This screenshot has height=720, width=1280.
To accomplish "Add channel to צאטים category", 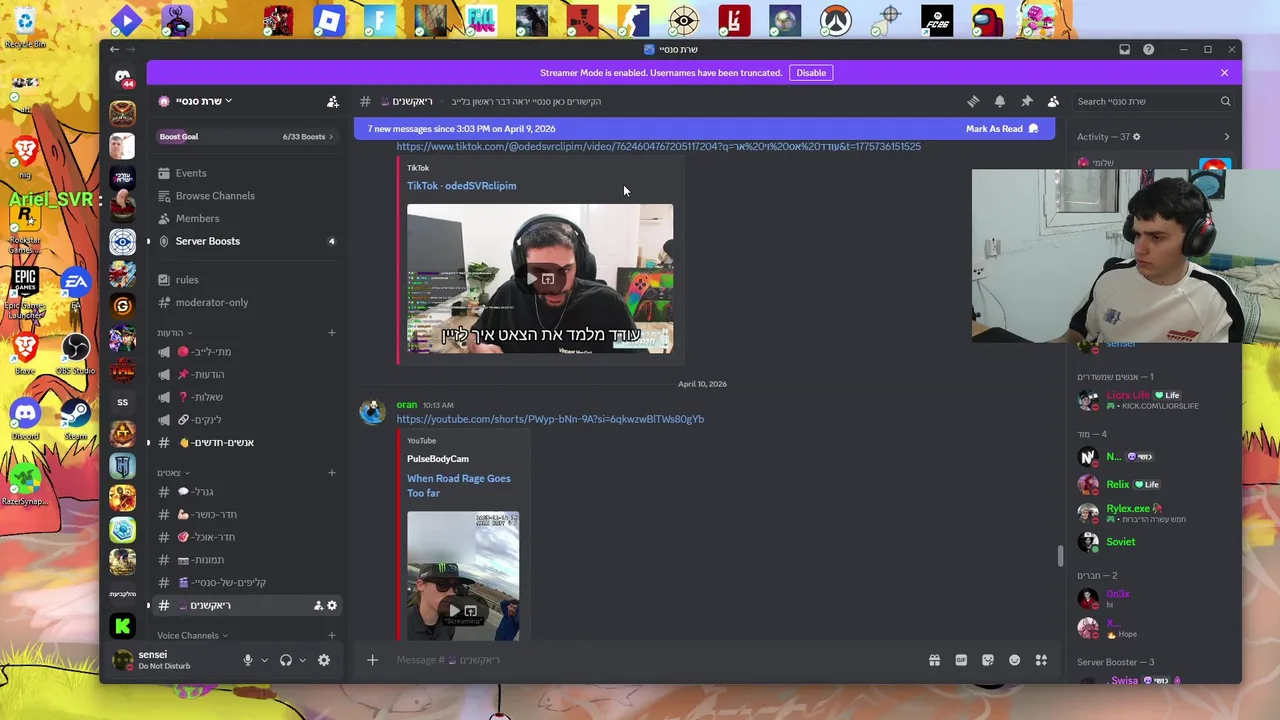I will [332, 473].
